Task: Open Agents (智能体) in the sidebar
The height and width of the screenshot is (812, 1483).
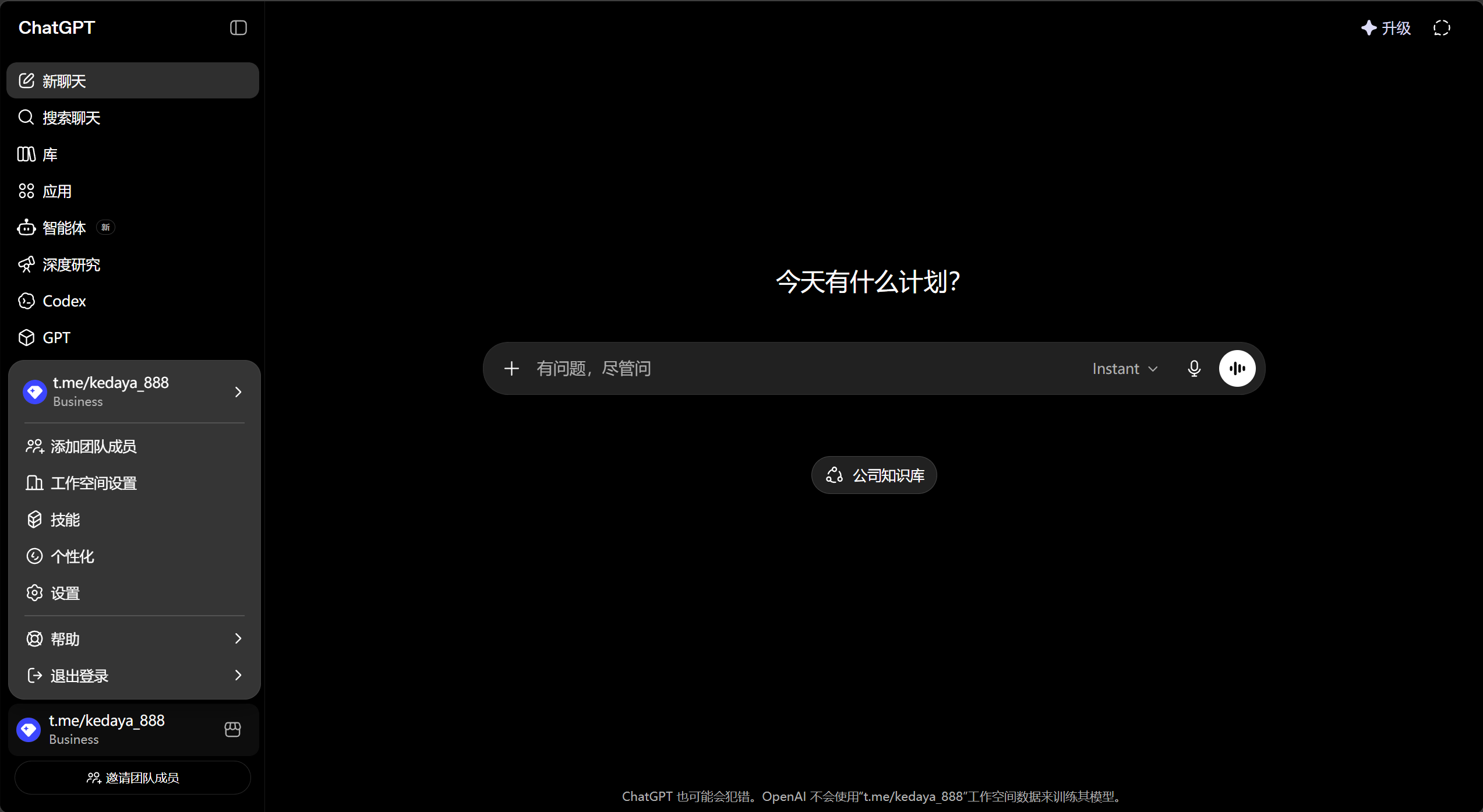Action: pyautogui.click(x=133, y=228)
